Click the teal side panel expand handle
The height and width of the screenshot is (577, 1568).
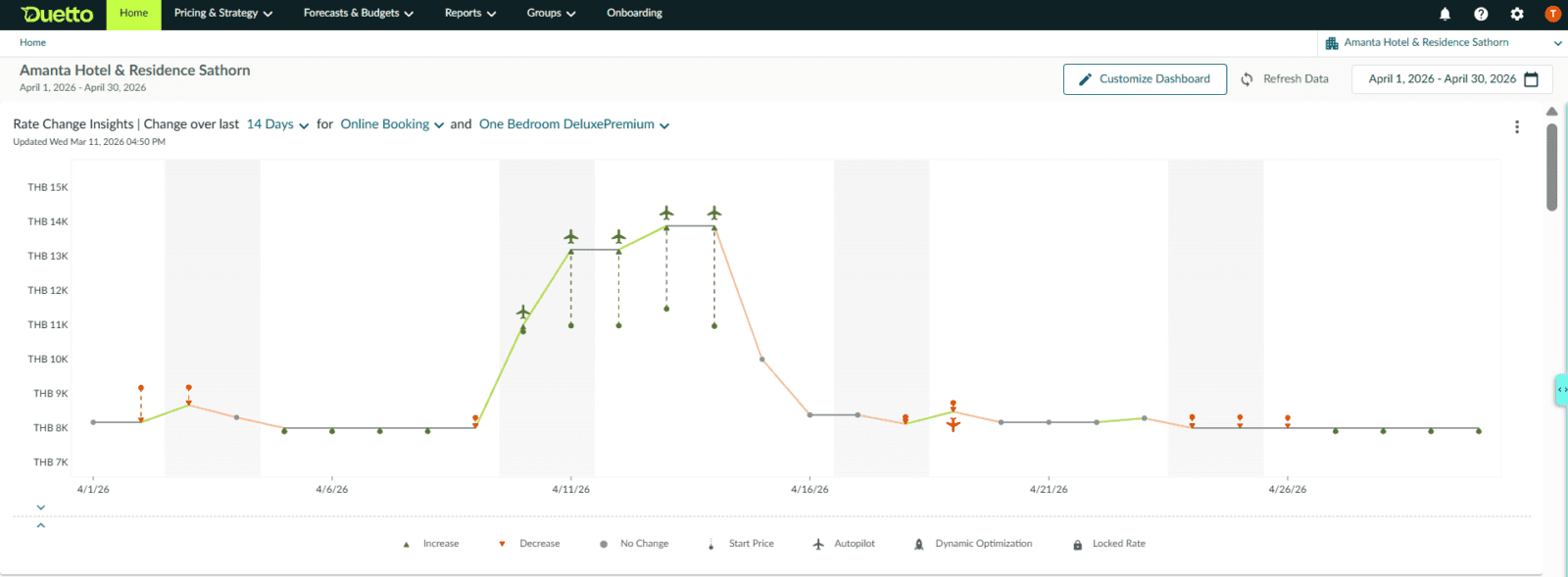[x=1561, y=390]
